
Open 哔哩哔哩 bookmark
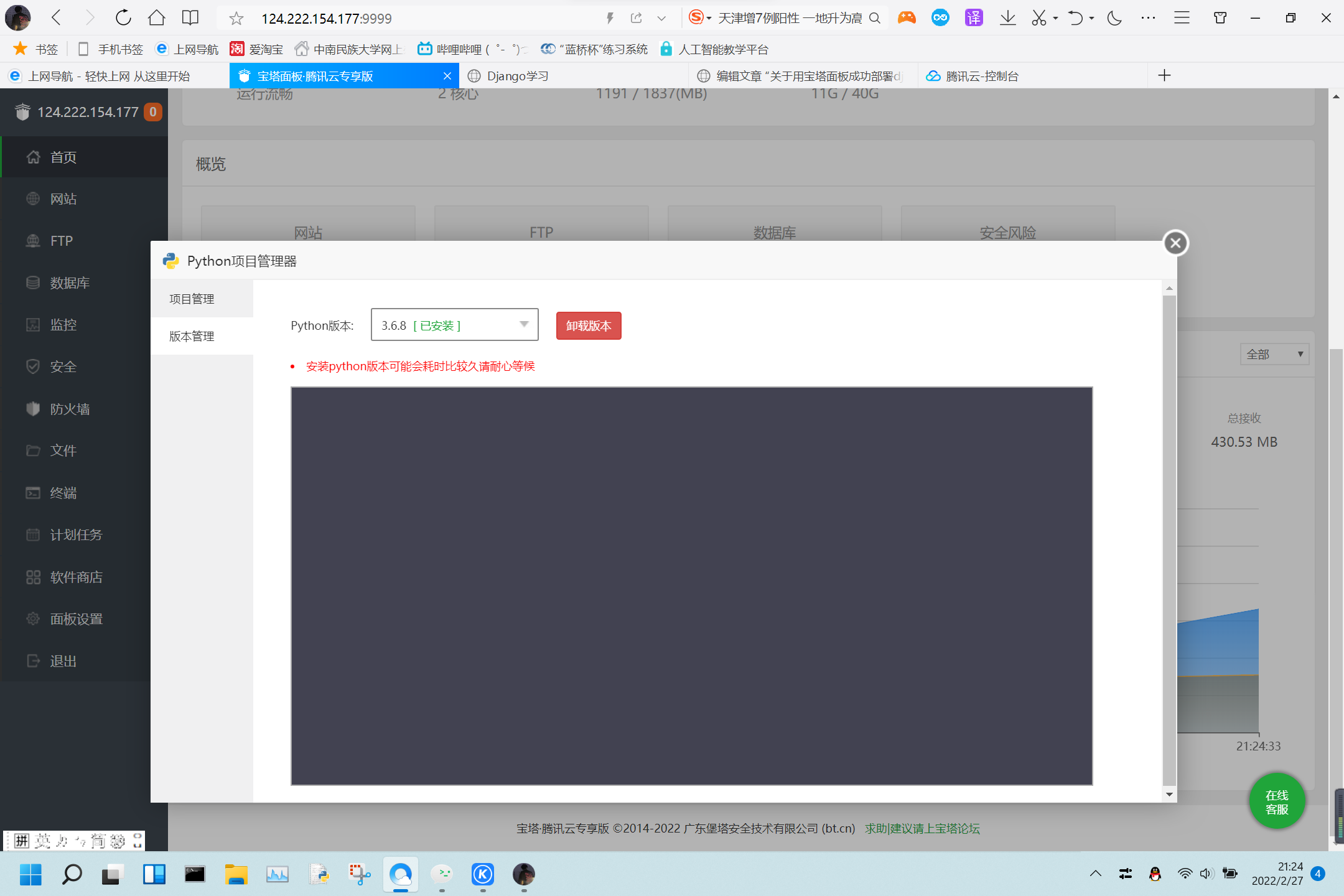point(473,49)
